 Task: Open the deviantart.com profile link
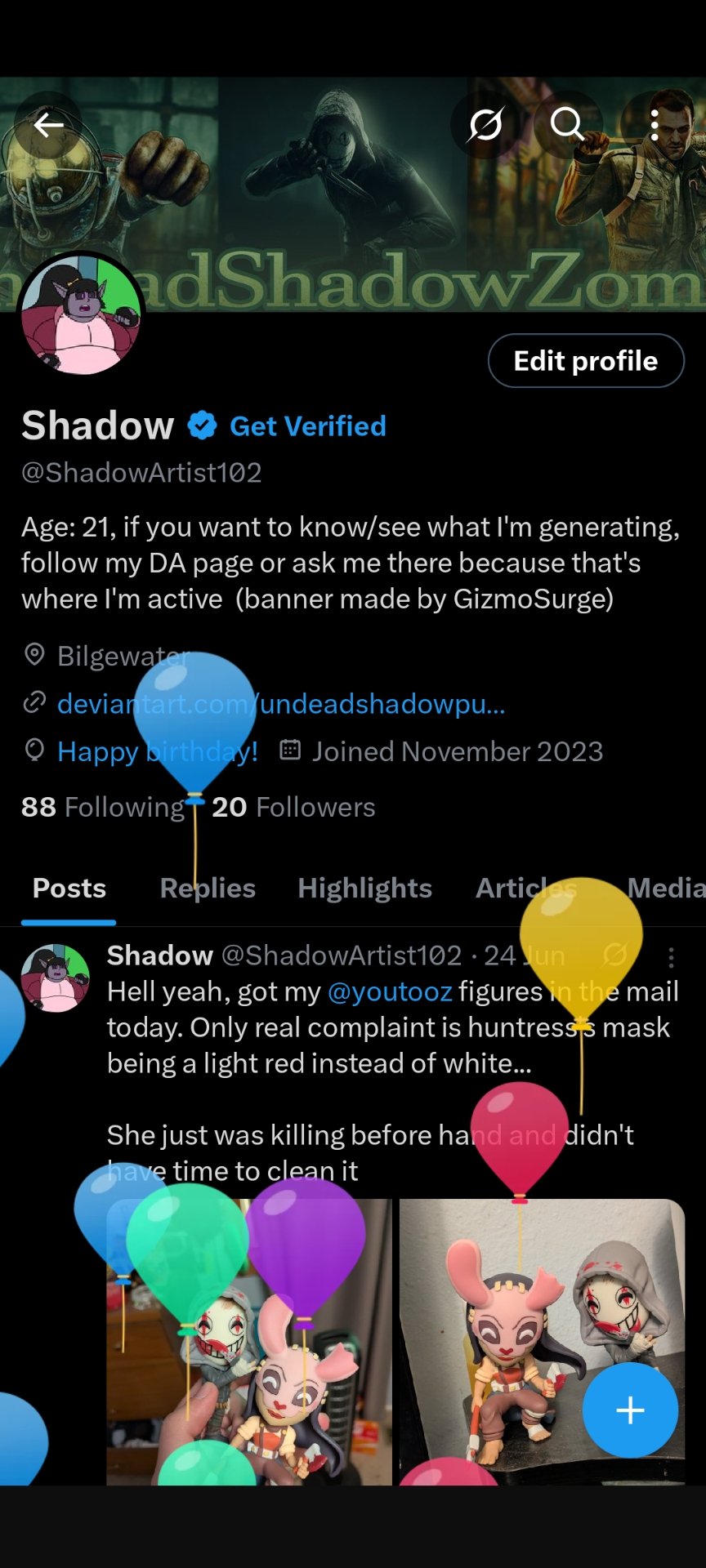click(x=281, y=703)
